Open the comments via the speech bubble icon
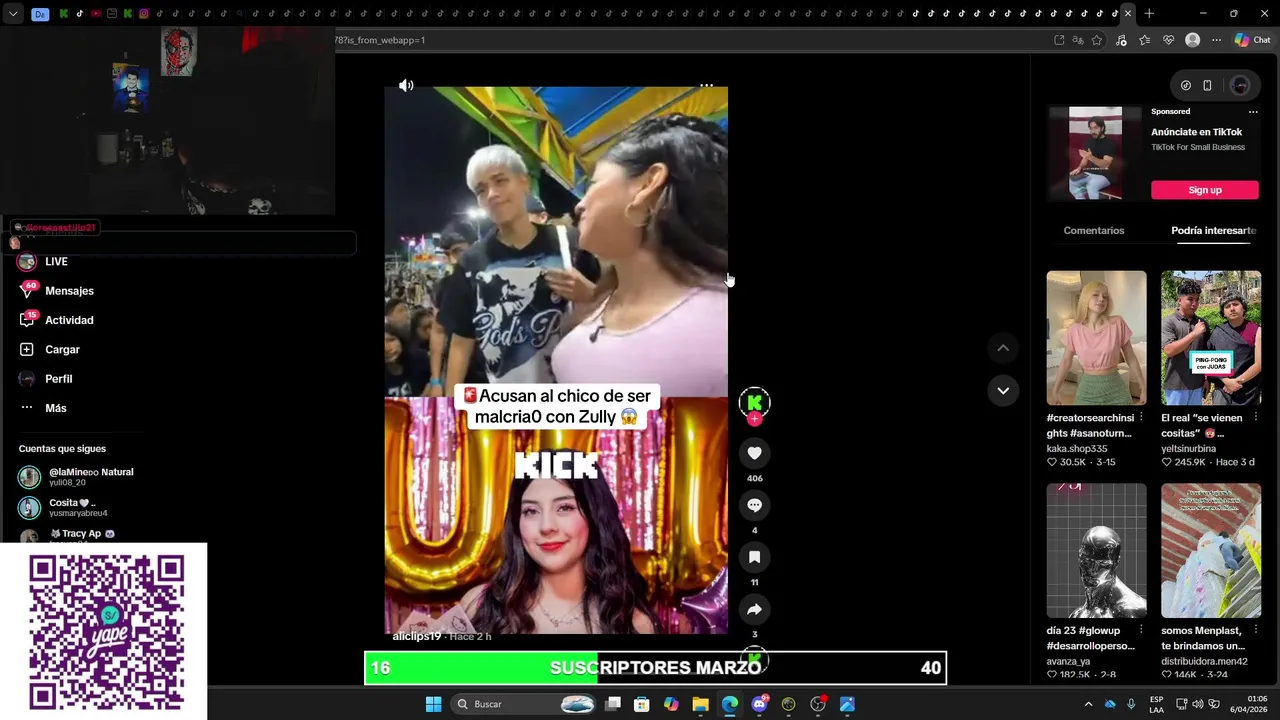This screenshot has height=720, width=1280. coord(754,505)
